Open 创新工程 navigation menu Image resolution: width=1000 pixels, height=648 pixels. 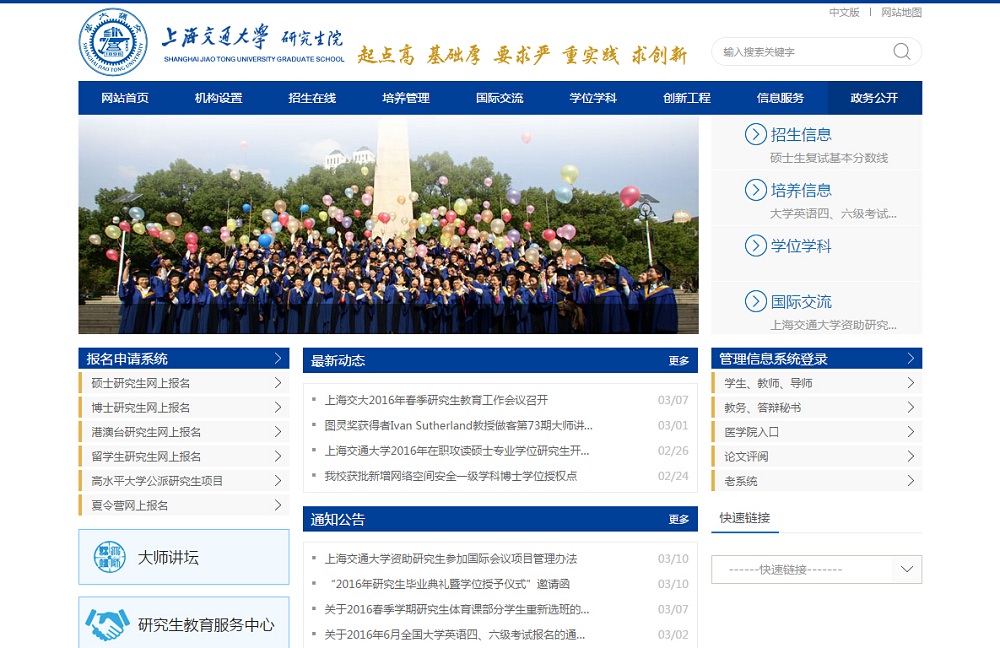tap(687, 98)
